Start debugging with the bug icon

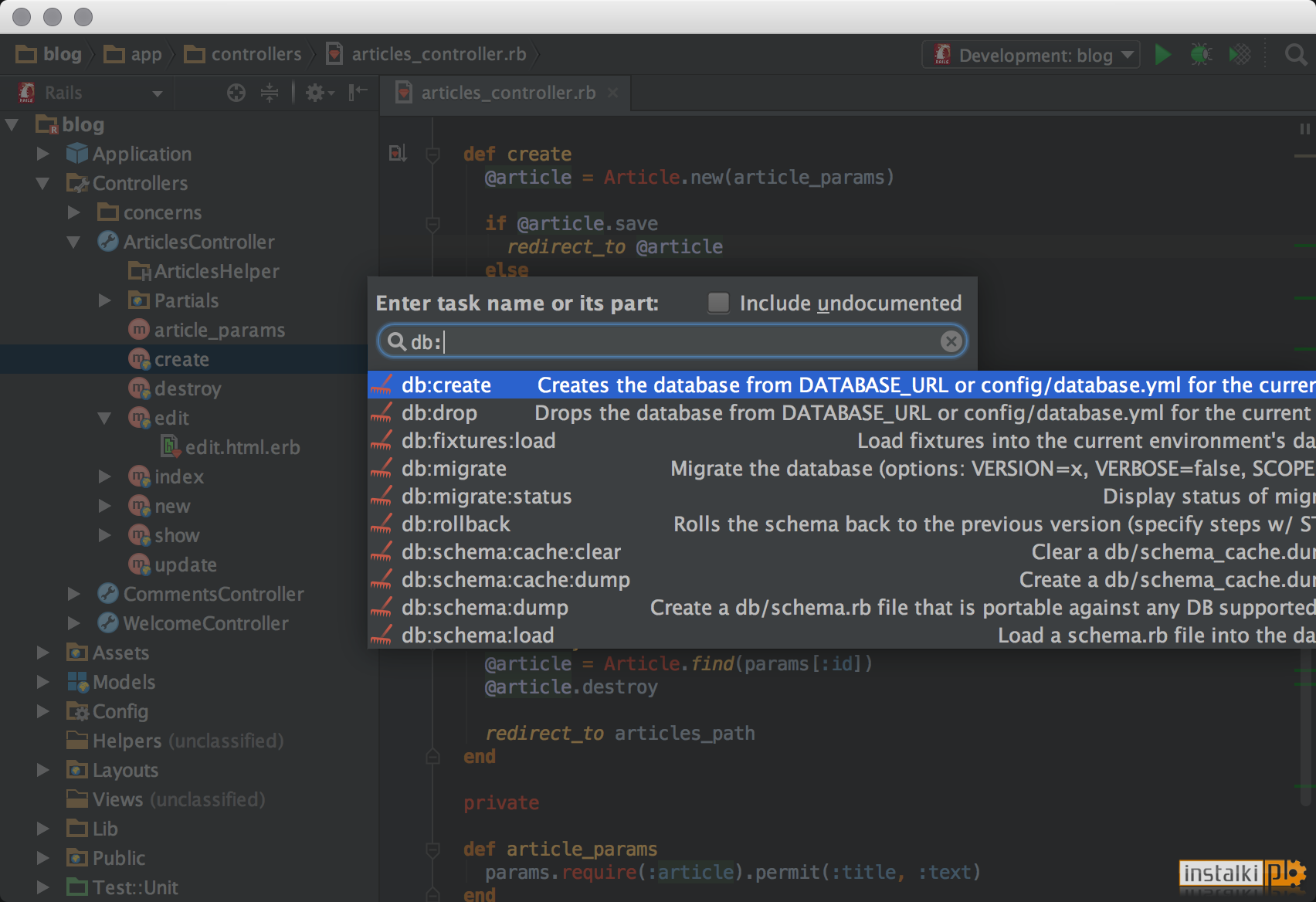point(1201,55)
